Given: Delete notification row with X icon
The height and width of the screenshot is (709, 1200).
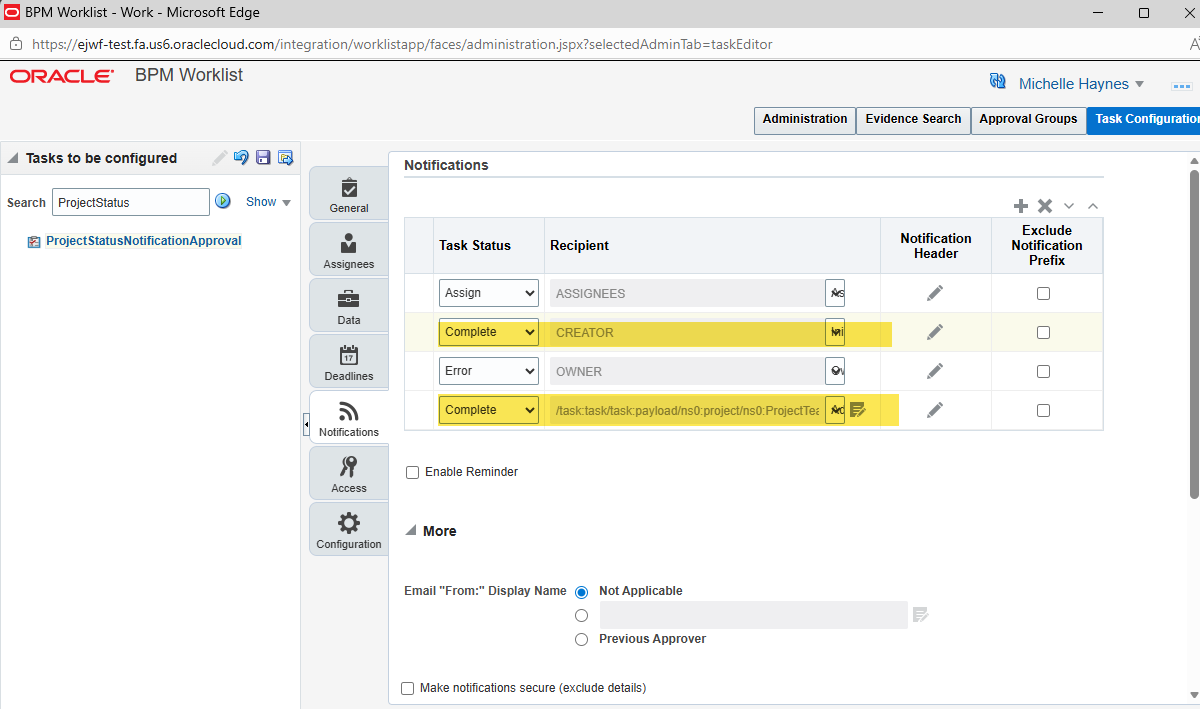Looking at the screenshot, I should [1045, 206].
